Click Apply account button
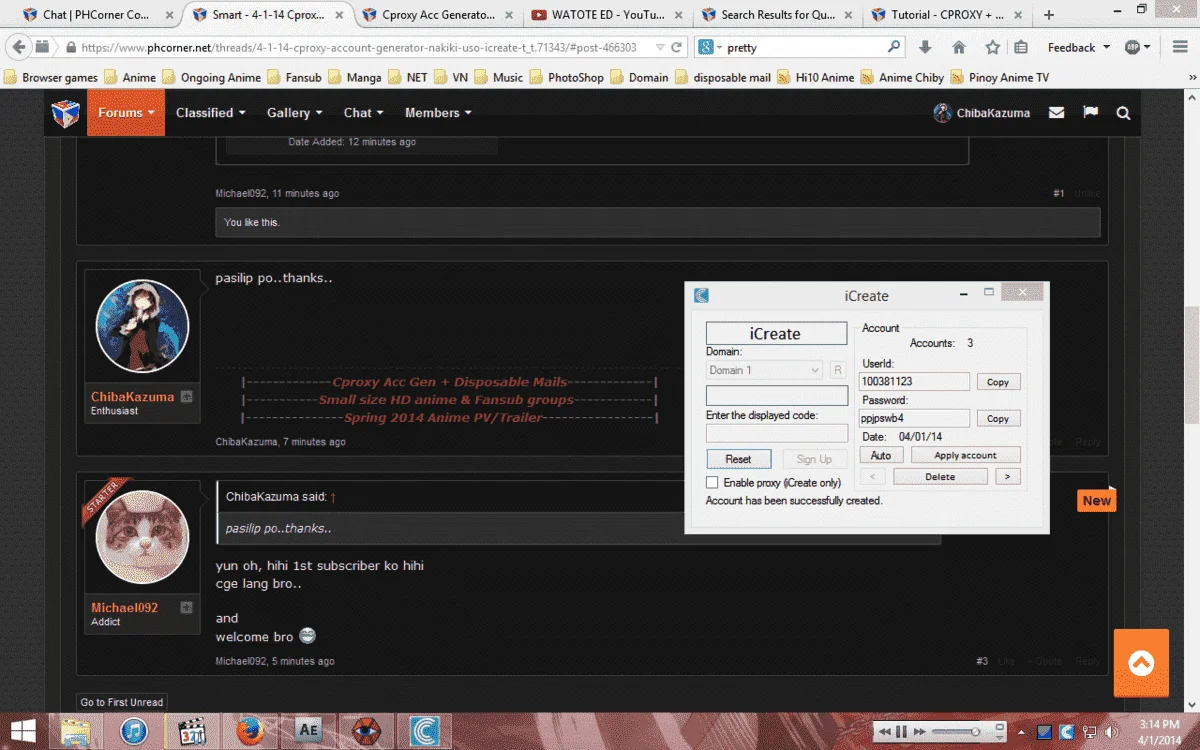This screenshot has width=1200, height=750. [x=965, y=455]
